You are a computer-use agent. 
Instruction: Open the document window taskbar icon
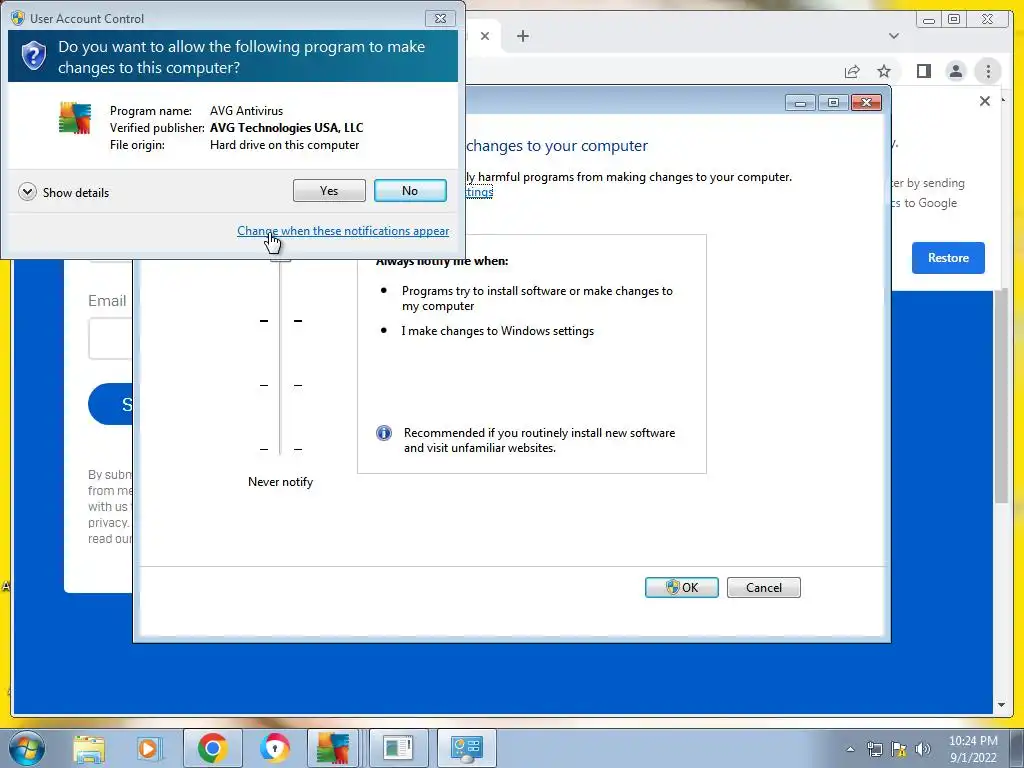click(398, 748)
